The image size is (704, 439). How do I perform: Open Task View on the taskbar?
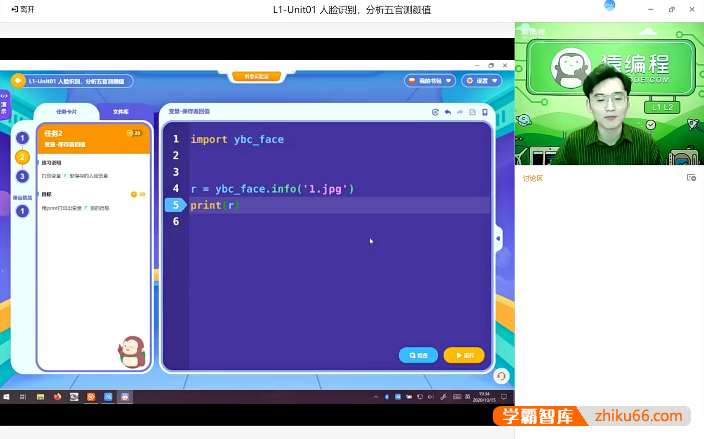[23, 397]
